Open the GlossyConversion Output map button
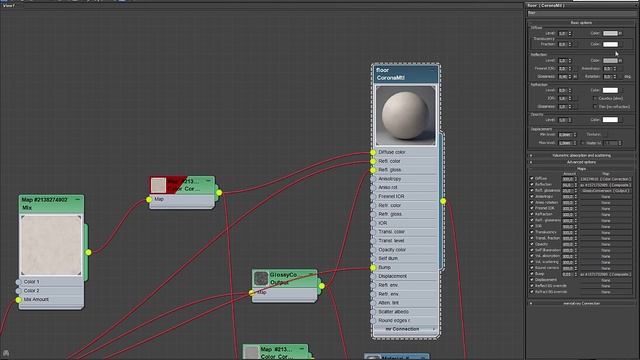This screenshot has width=640, height=360. tap(606, 191)
